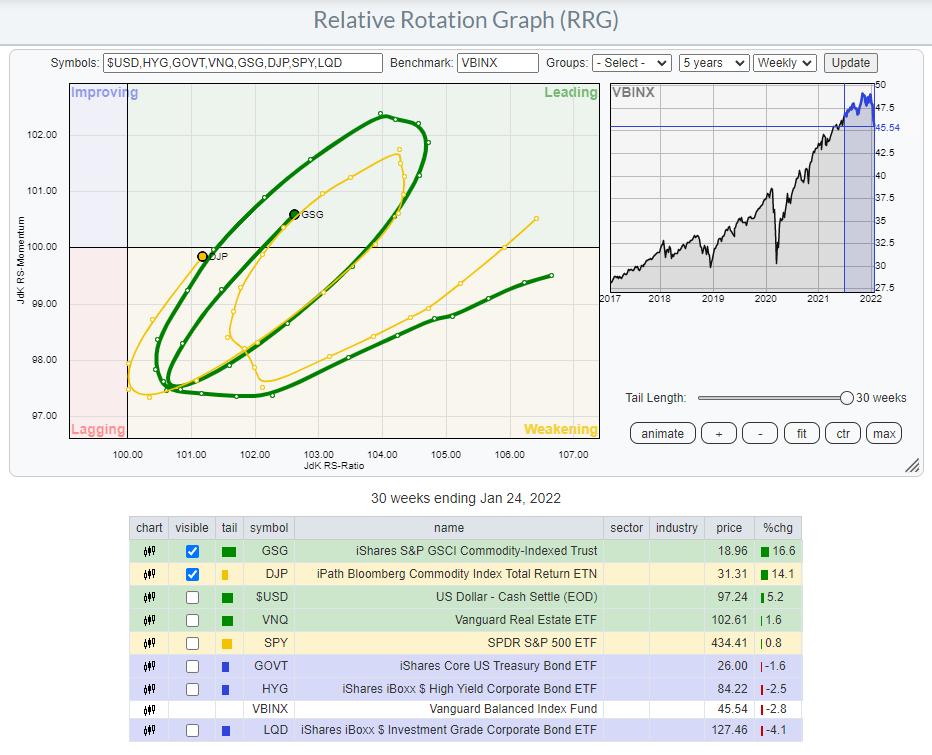
Task: Click the symbol column header
Action: click(x=269, y=528)
